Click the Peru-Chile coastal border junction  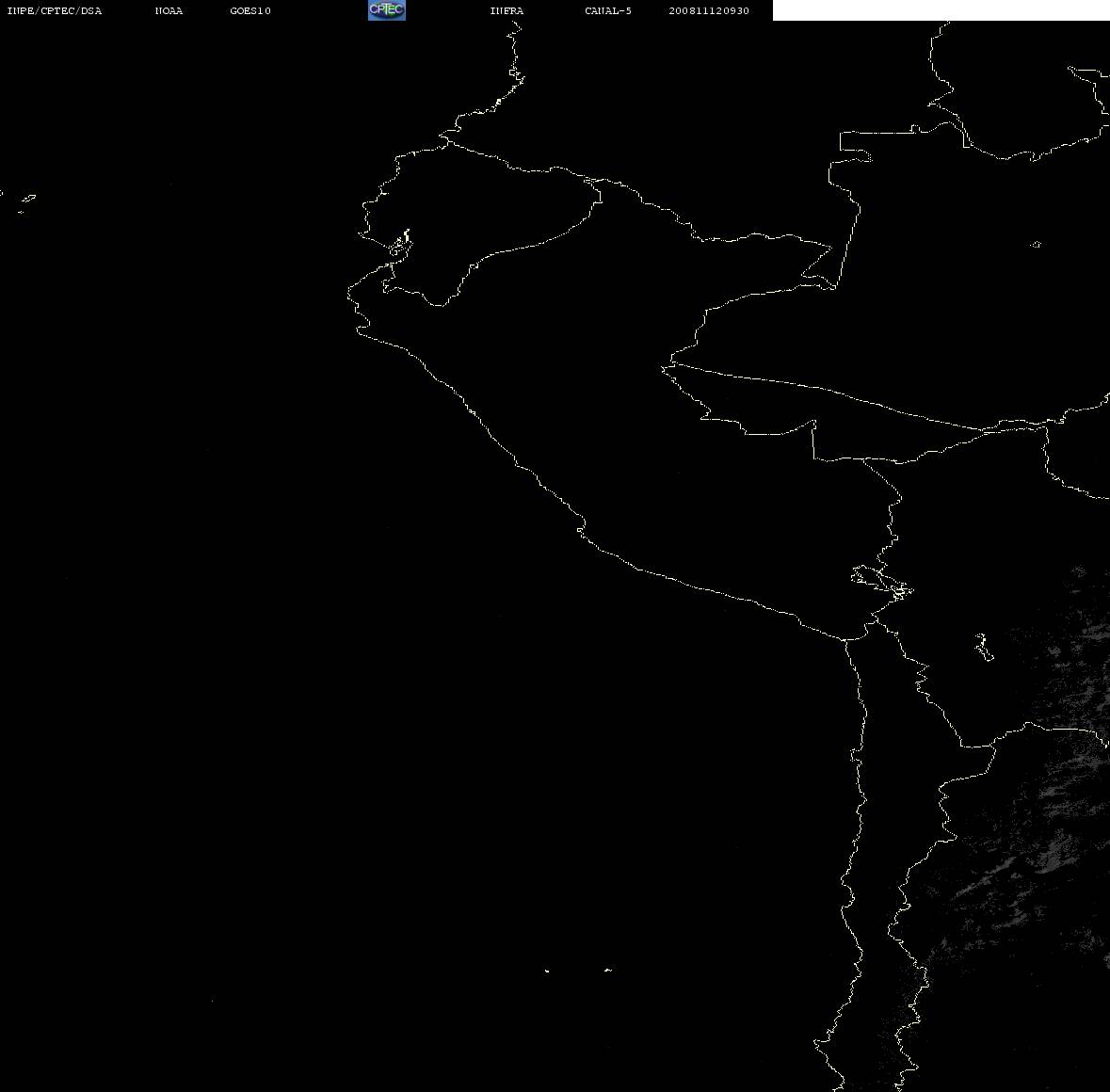point(844,640)
